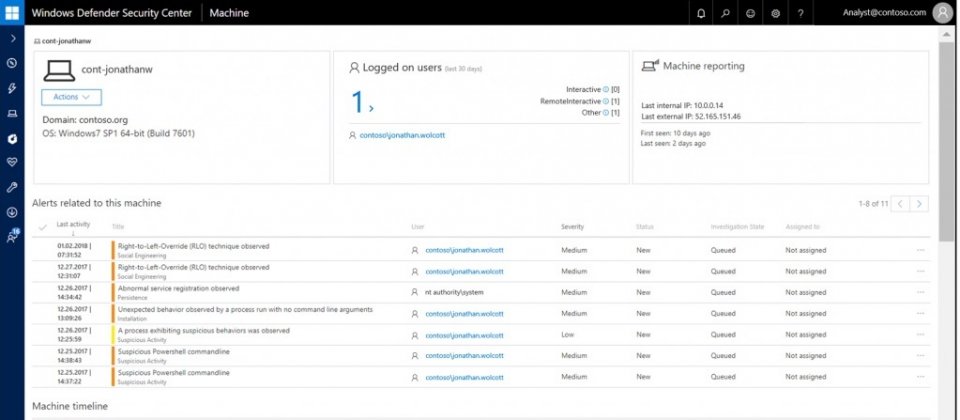
Task: Sort alerts by Last activity column
Action: point(73,225)
